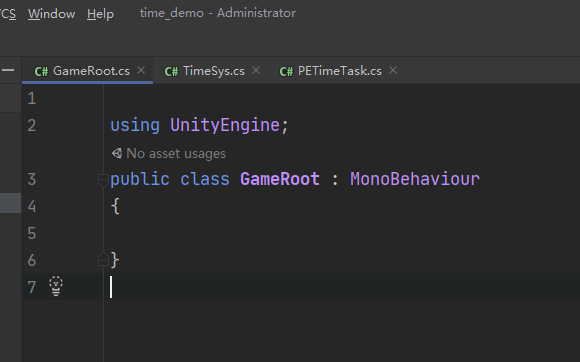Open the Window menu
This screenshot has height=362, width=580.
[51, 14]
